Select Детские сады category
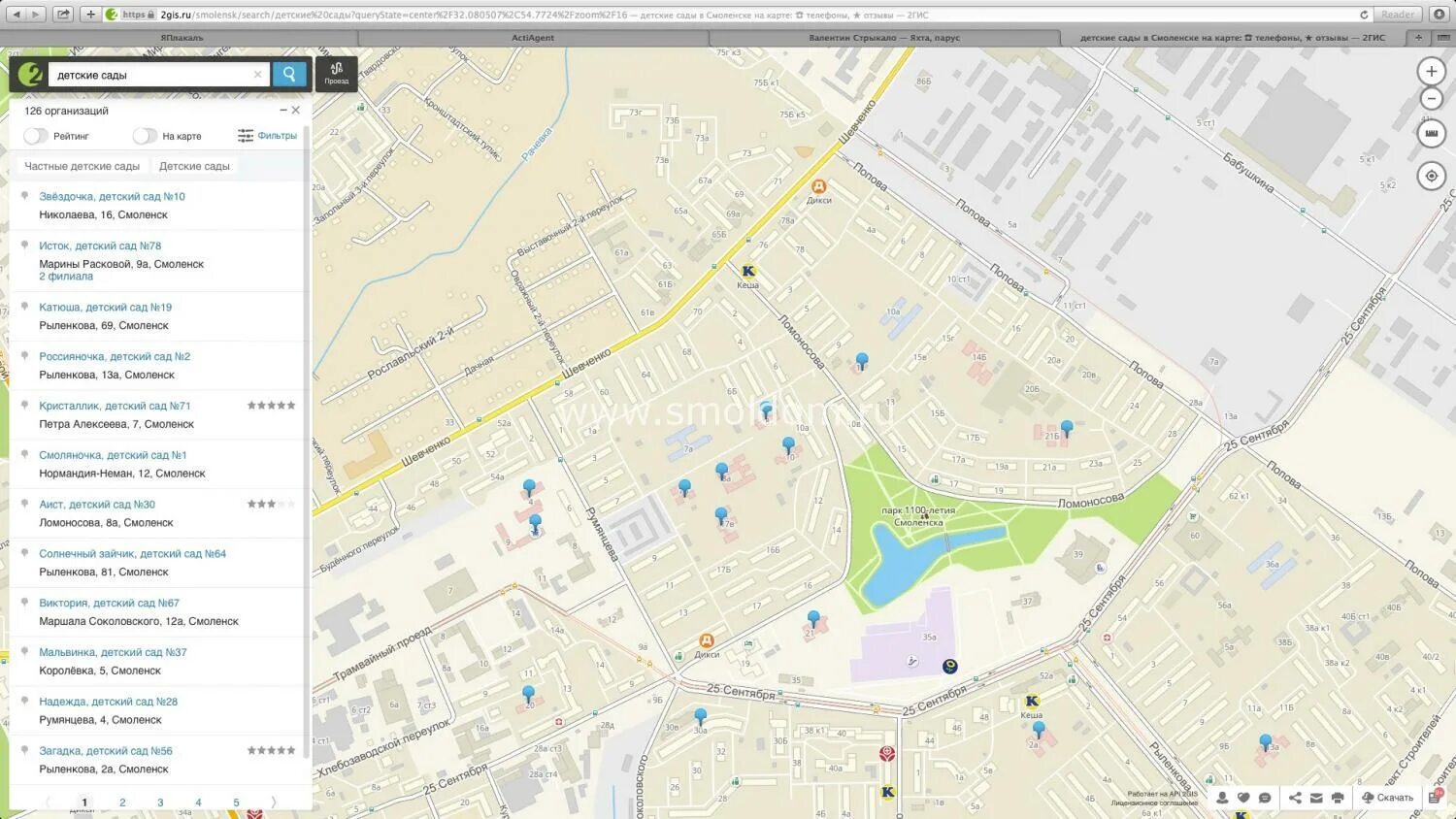This screenshot has width=1456, height=819. point(194,166)
